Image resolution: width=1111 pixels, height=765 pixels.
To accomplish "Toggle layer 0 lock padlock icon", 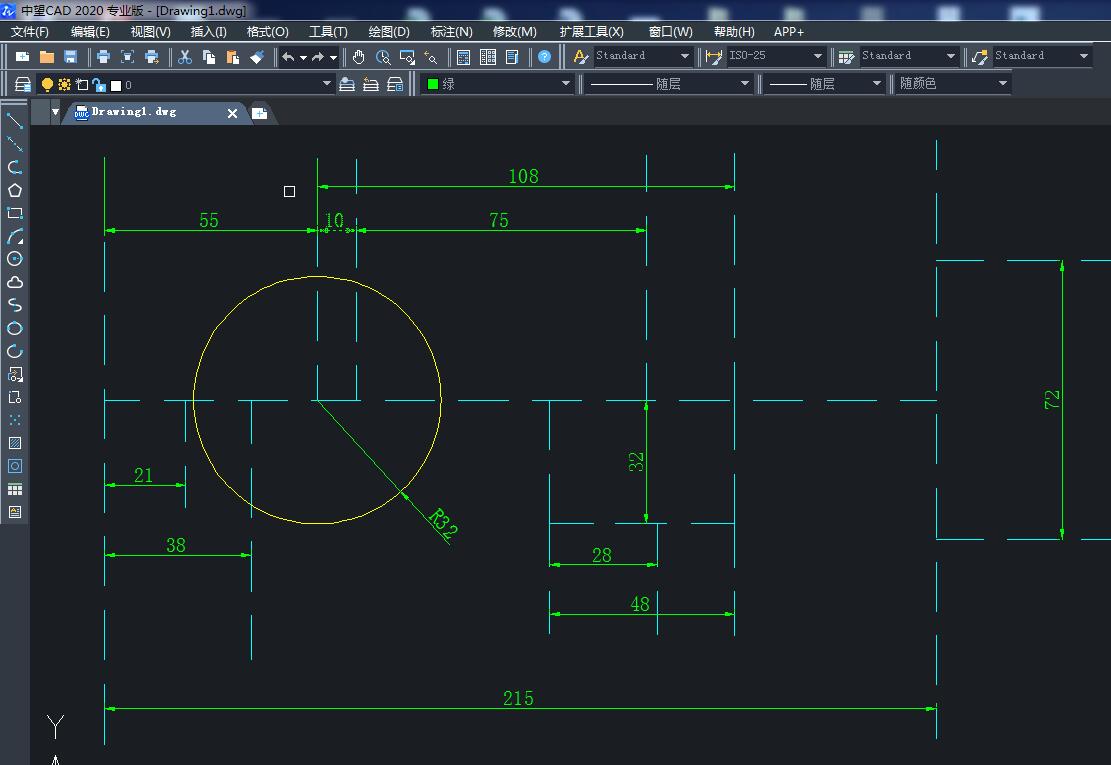I will (98, 85).
